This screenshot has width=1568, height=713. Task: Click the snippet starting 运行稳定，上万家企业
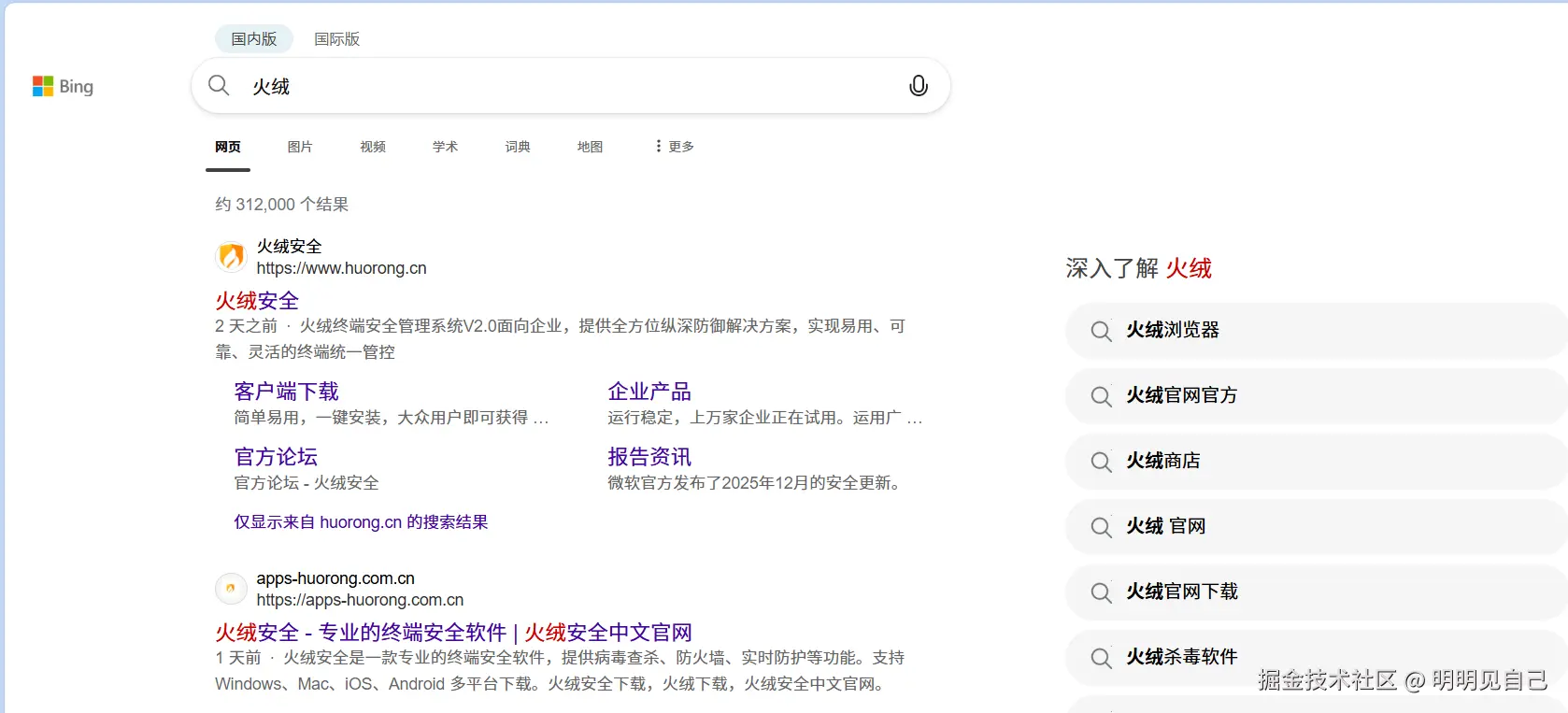coord(765,418)
